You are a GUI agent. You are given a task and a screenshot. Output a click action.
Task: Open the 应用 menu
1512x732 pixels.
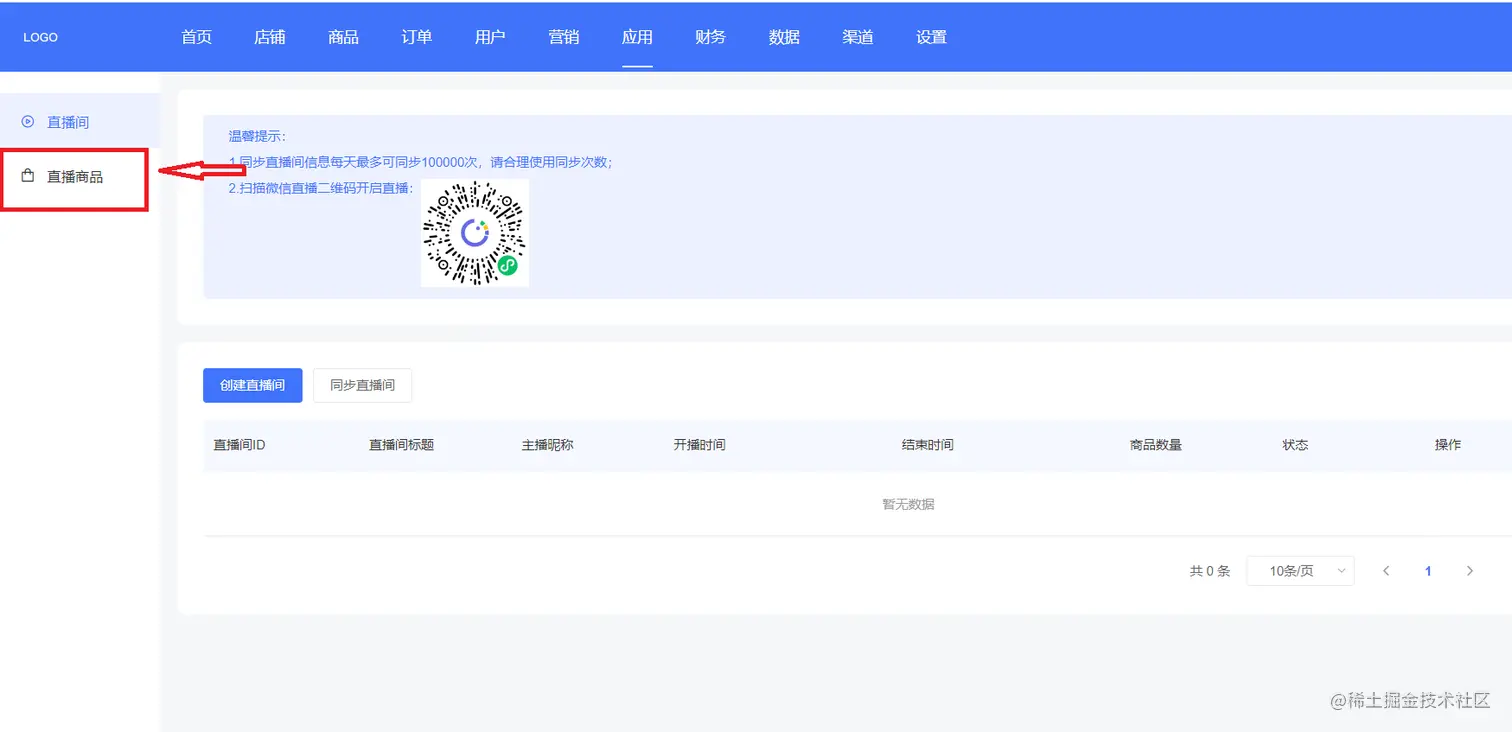[637, 37]
